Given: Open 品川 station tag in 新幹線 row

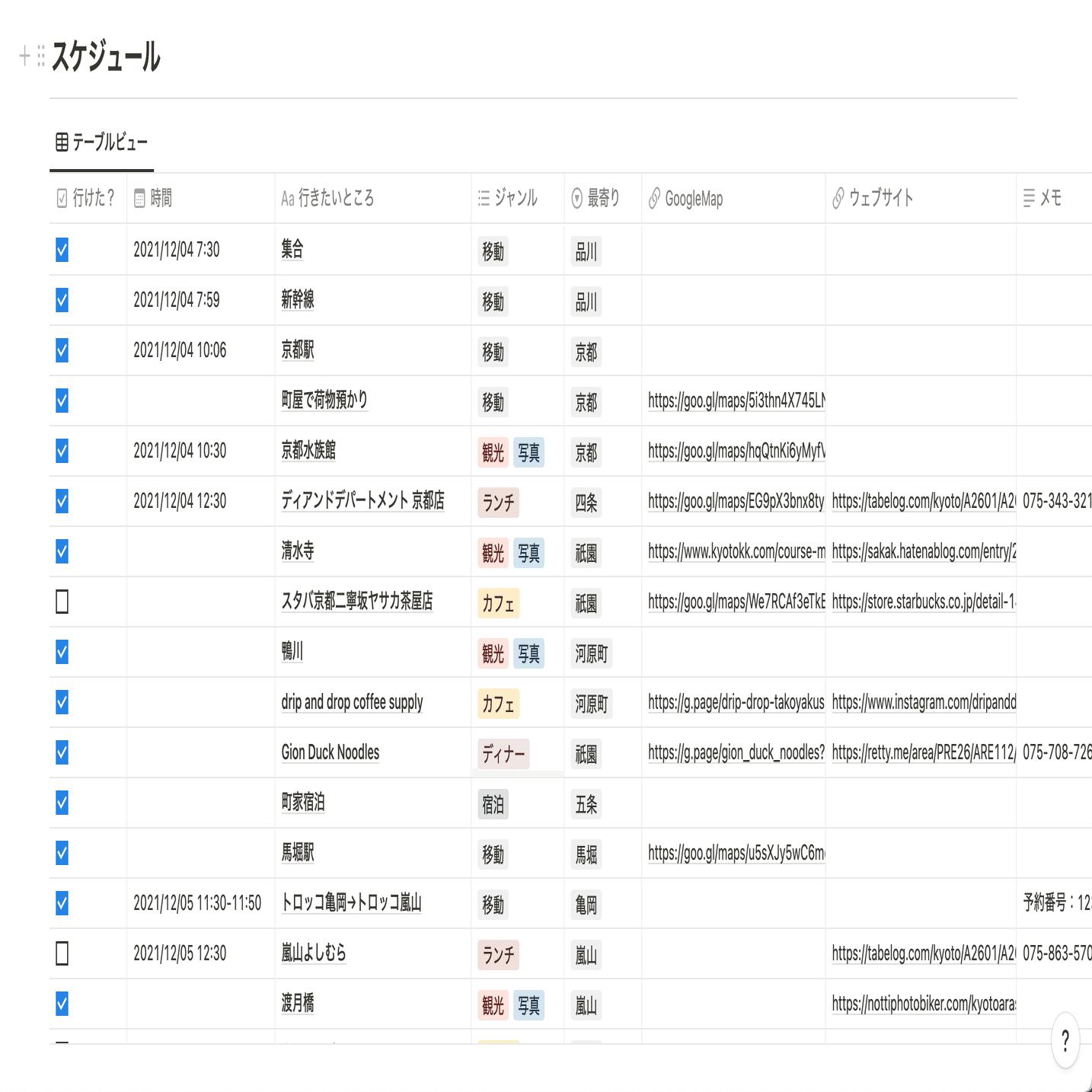Looking at the screenshot, I should (x=586, y=302).
